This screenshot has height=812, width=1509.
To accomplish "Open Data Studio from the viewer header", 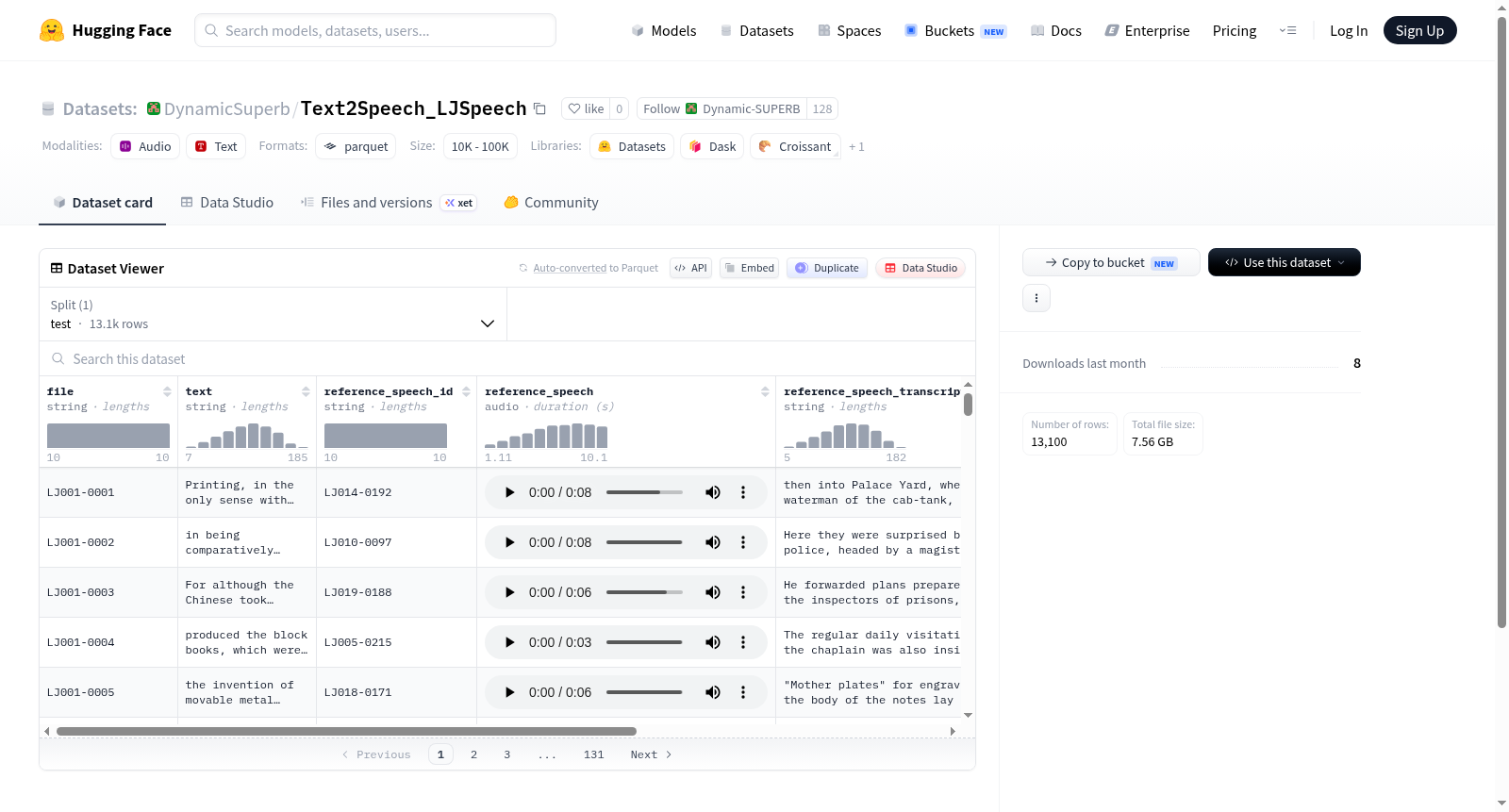I will point(920,268).
